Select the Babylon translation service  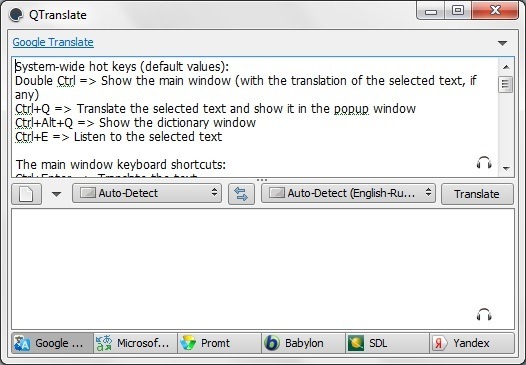coord(304,343)
